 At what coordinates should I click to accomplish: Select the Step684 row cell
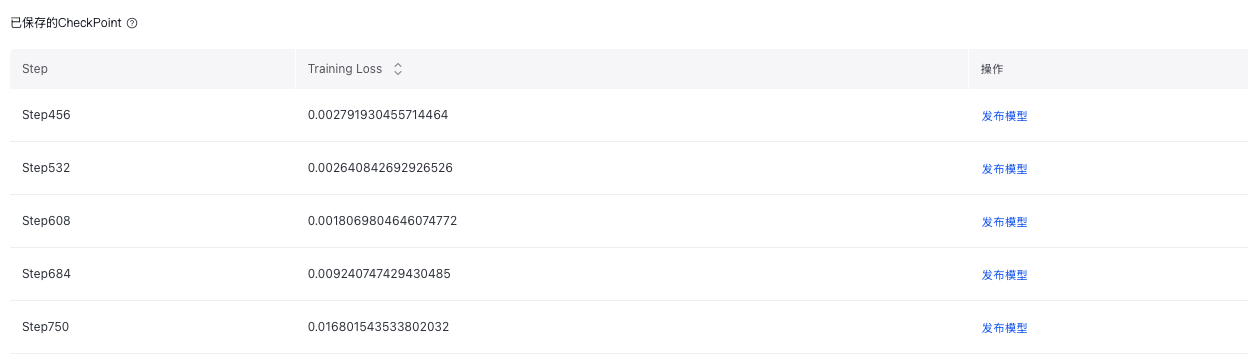click(x=46, y=274)
